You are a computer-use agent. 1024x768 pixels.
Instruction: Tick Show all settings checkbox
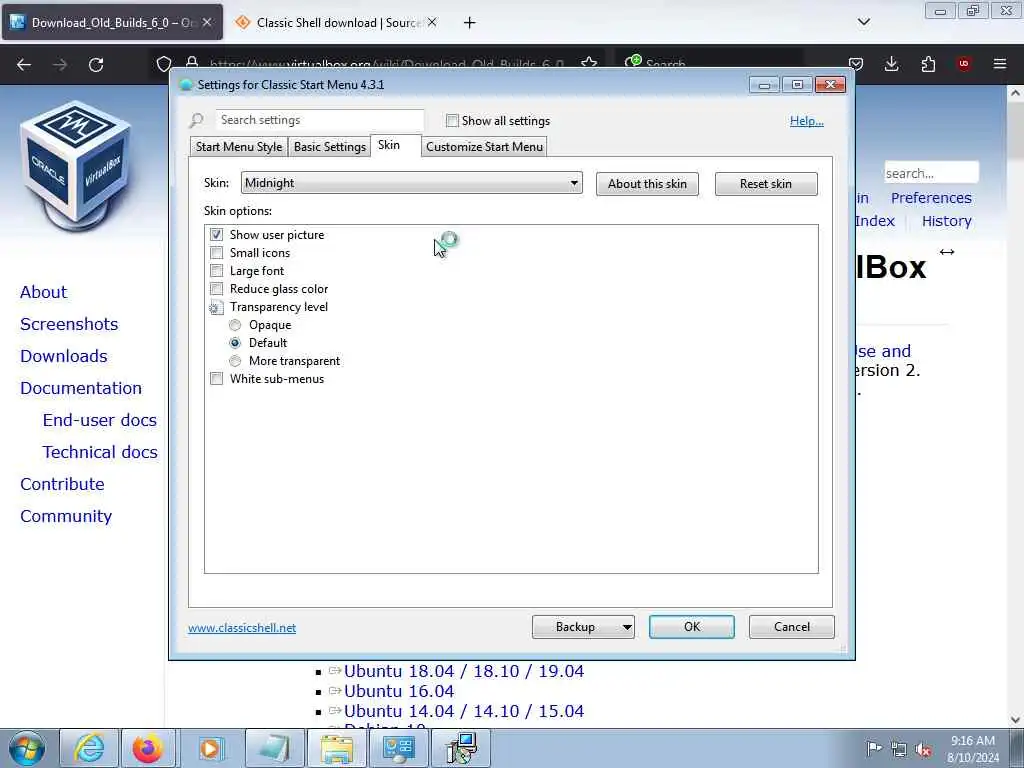[x=452, y=121]
